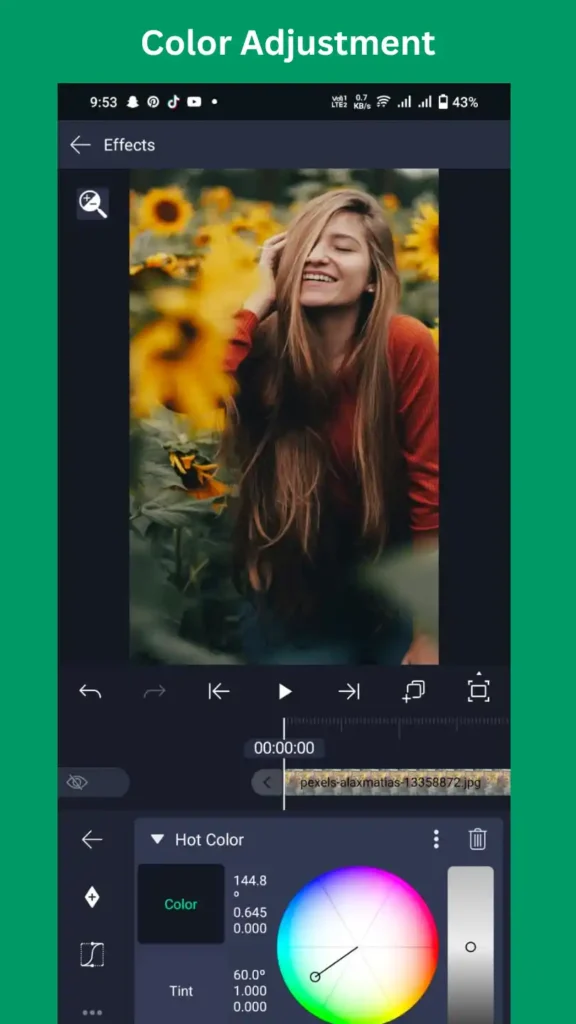Jump to the clip end
Viewport: 576px width, 1024px height.
tap(349, 692)
